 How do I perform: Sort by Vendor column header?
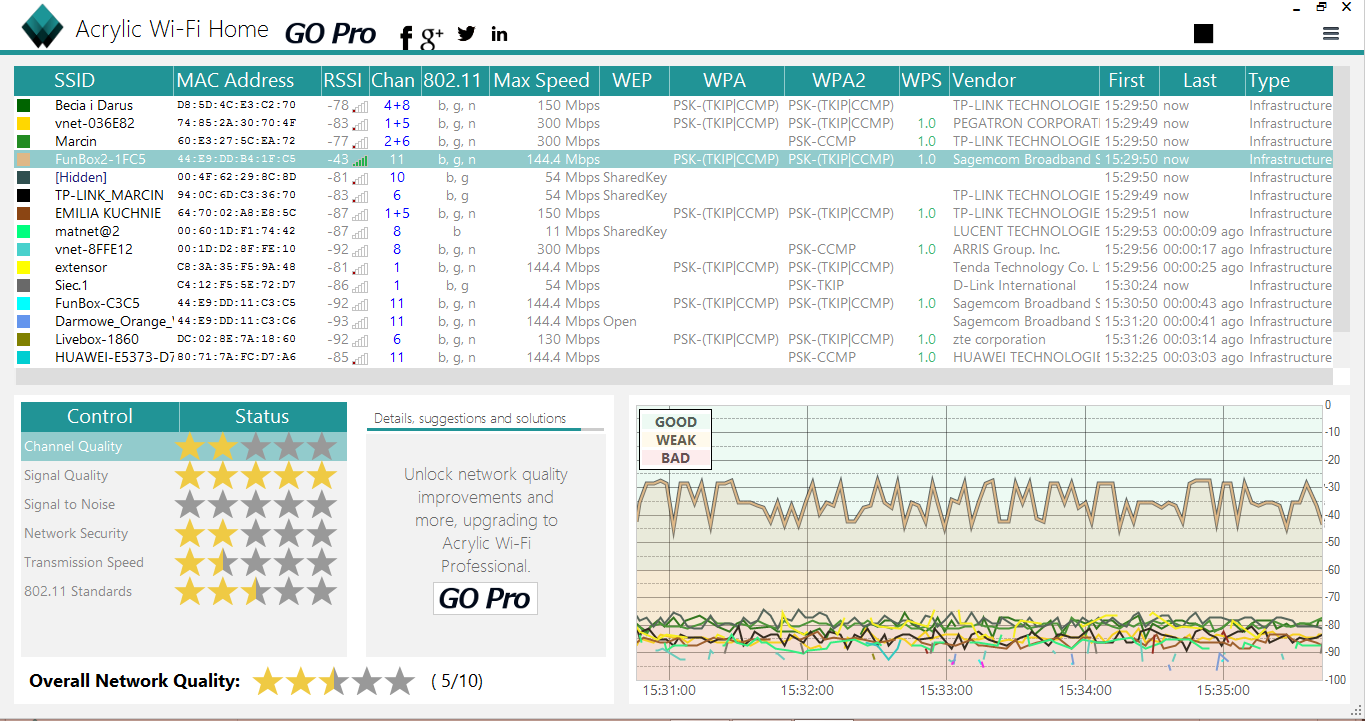coord(1024,81)
